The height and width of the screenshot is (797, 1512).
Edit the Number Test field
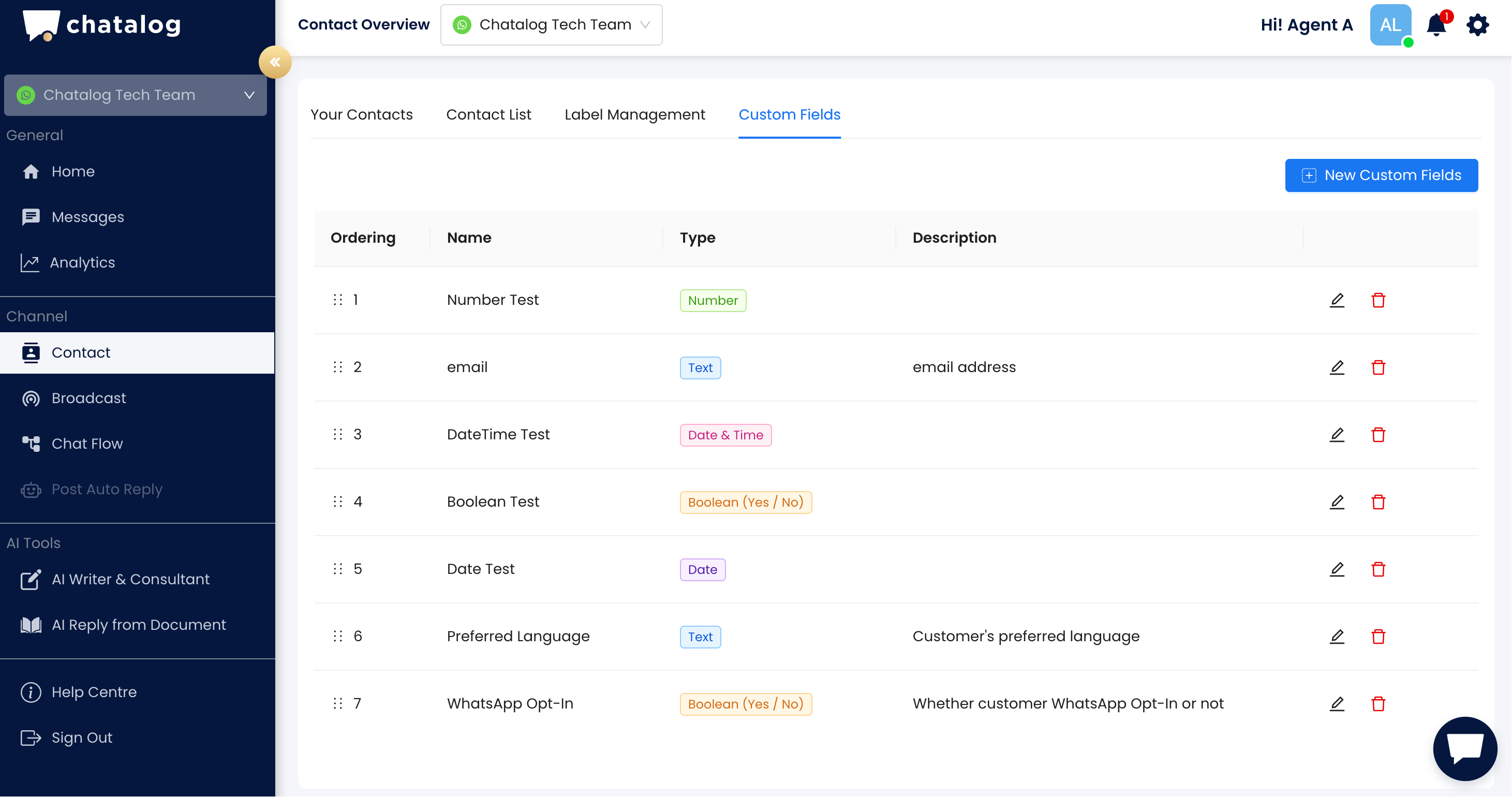(1337, 301)
